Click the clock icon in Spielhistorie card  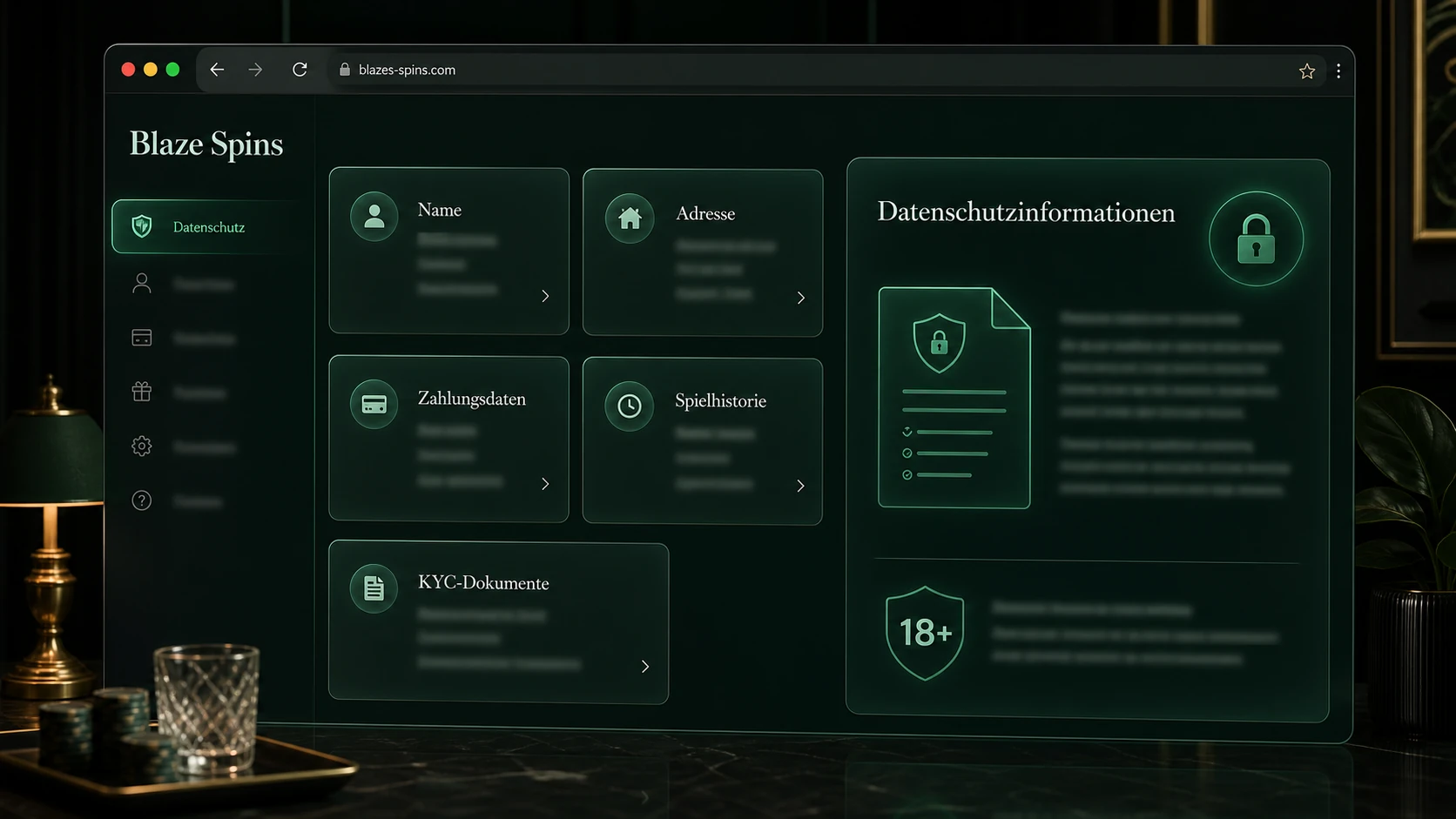[630, 406]
